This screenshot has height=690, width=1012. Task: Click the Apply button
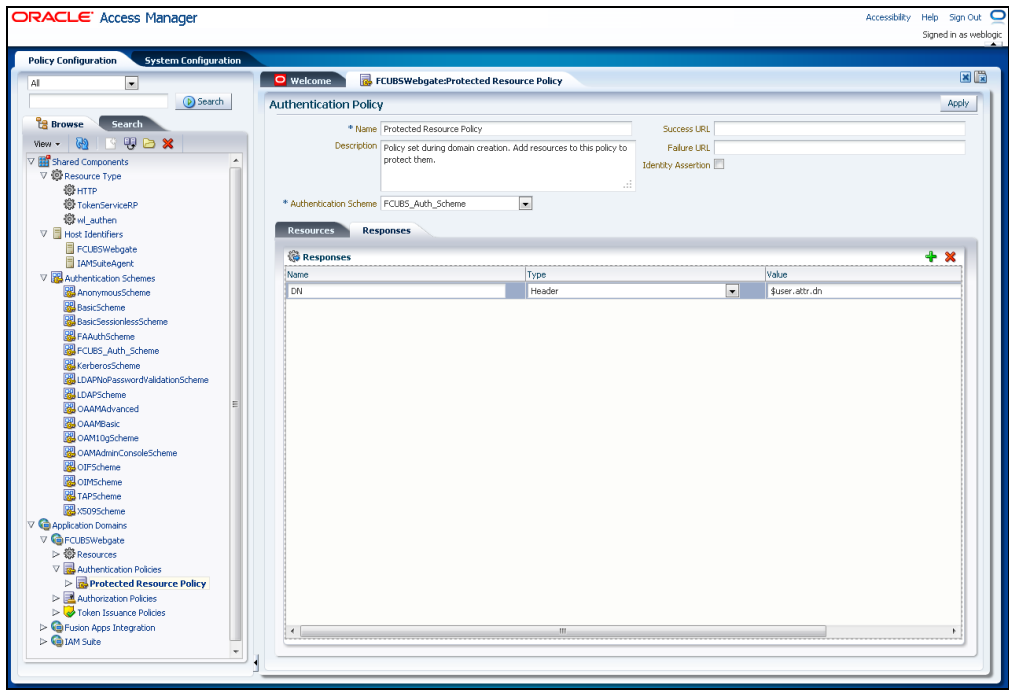[958, 103]
